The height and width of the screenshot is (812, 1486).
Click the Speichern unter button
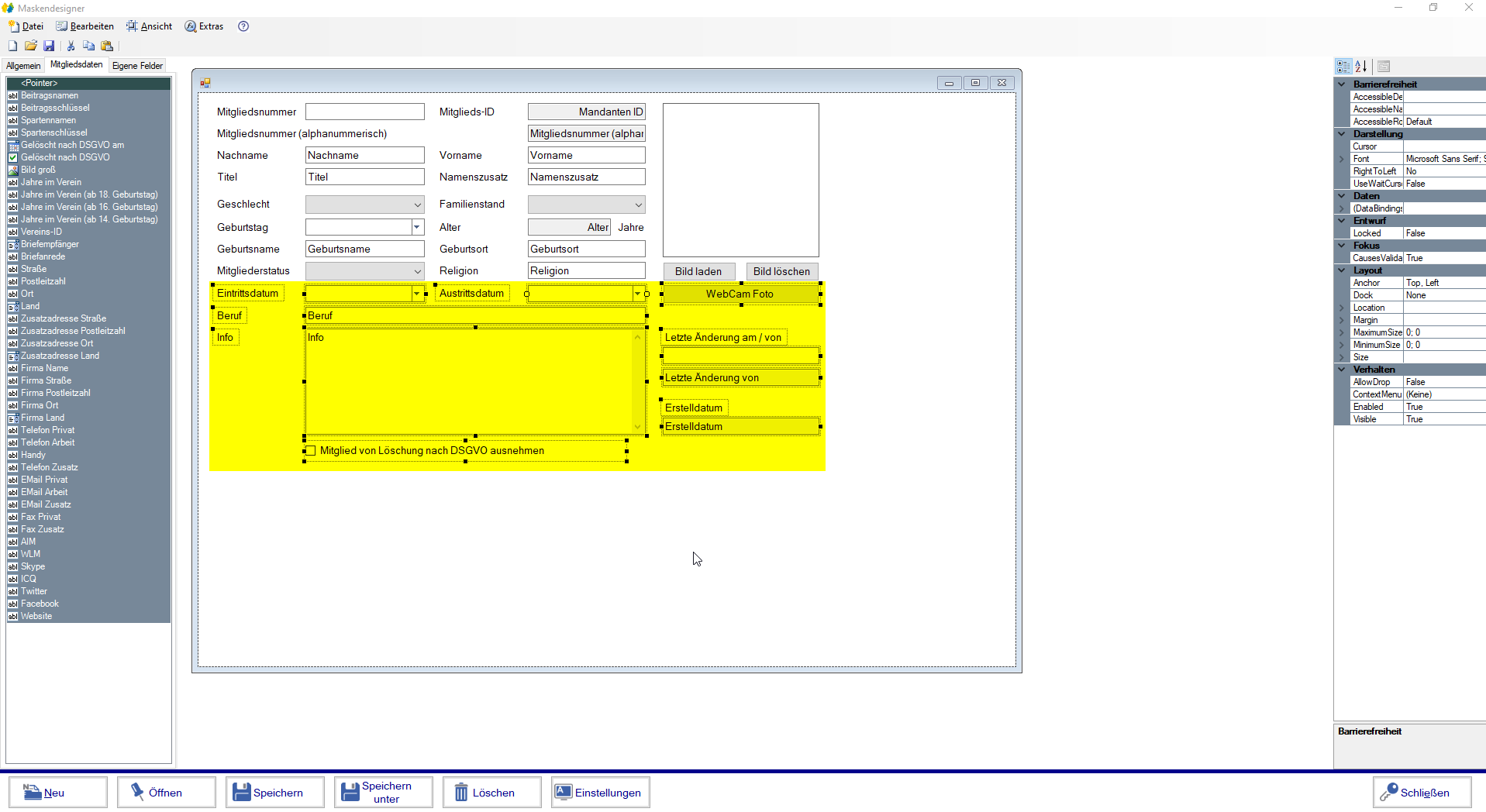point(384,793)
